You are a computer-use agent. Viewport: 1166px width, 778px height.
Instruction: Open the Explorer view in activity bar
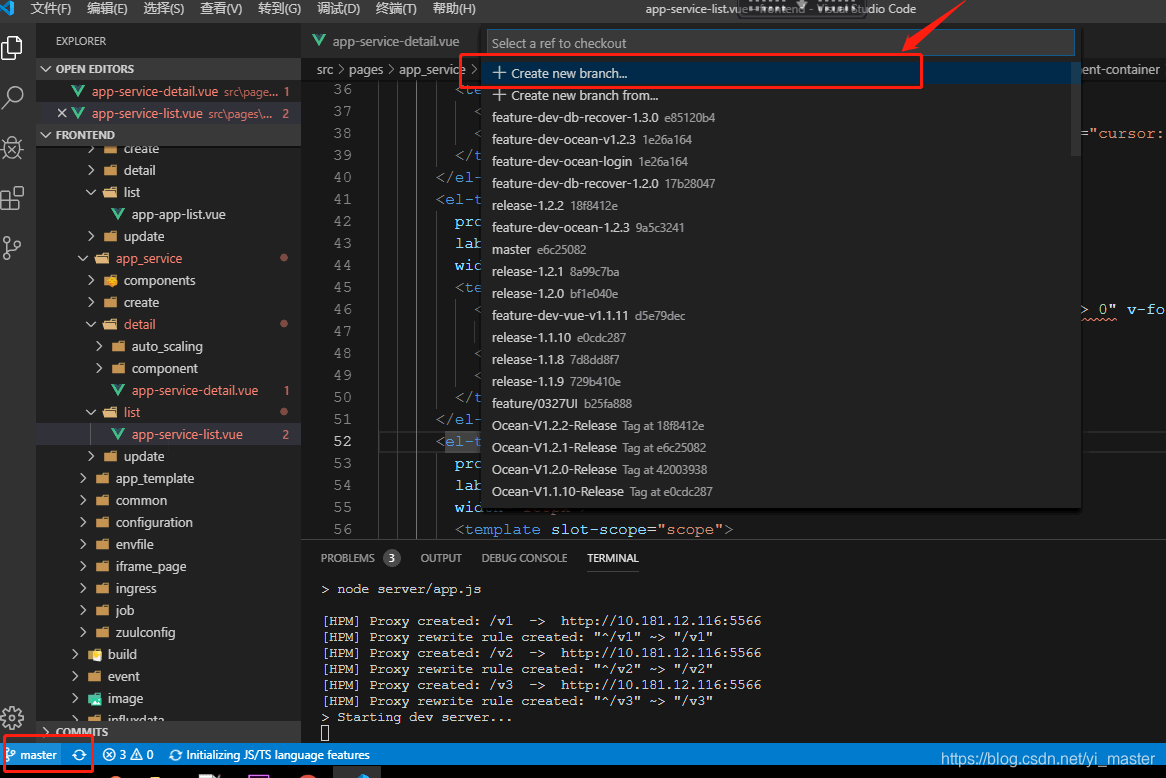tap(13, 48)
